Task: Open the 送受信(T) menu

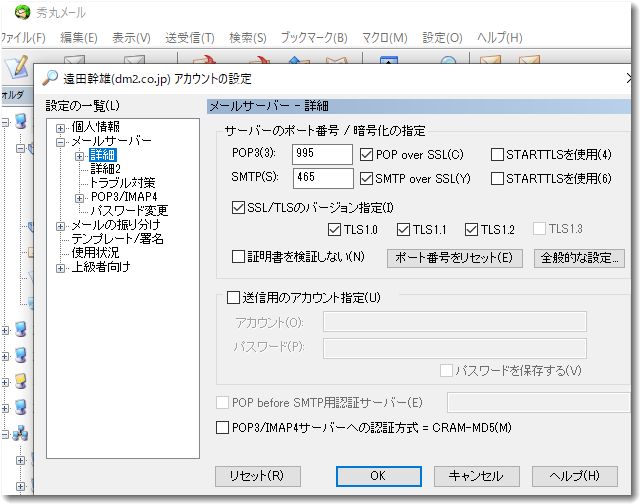Action: click(190, 38)
